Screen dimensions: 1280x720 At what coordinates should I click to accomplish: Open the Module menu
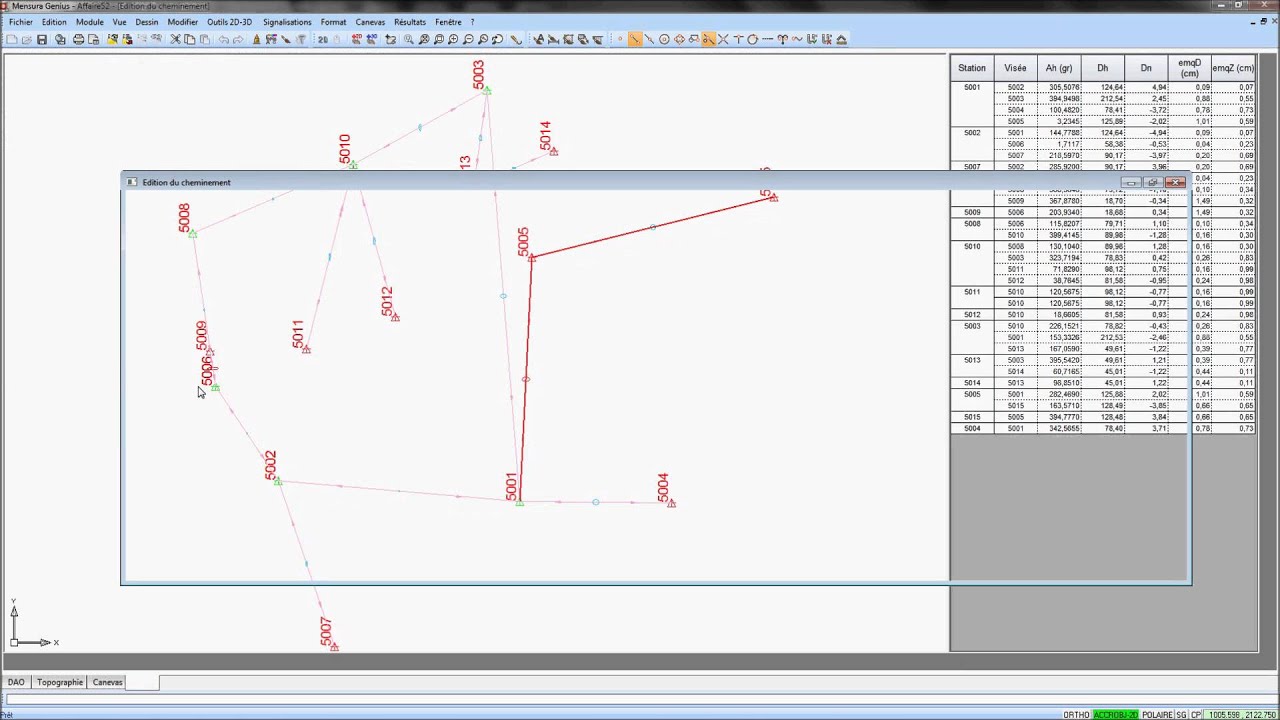89,22
